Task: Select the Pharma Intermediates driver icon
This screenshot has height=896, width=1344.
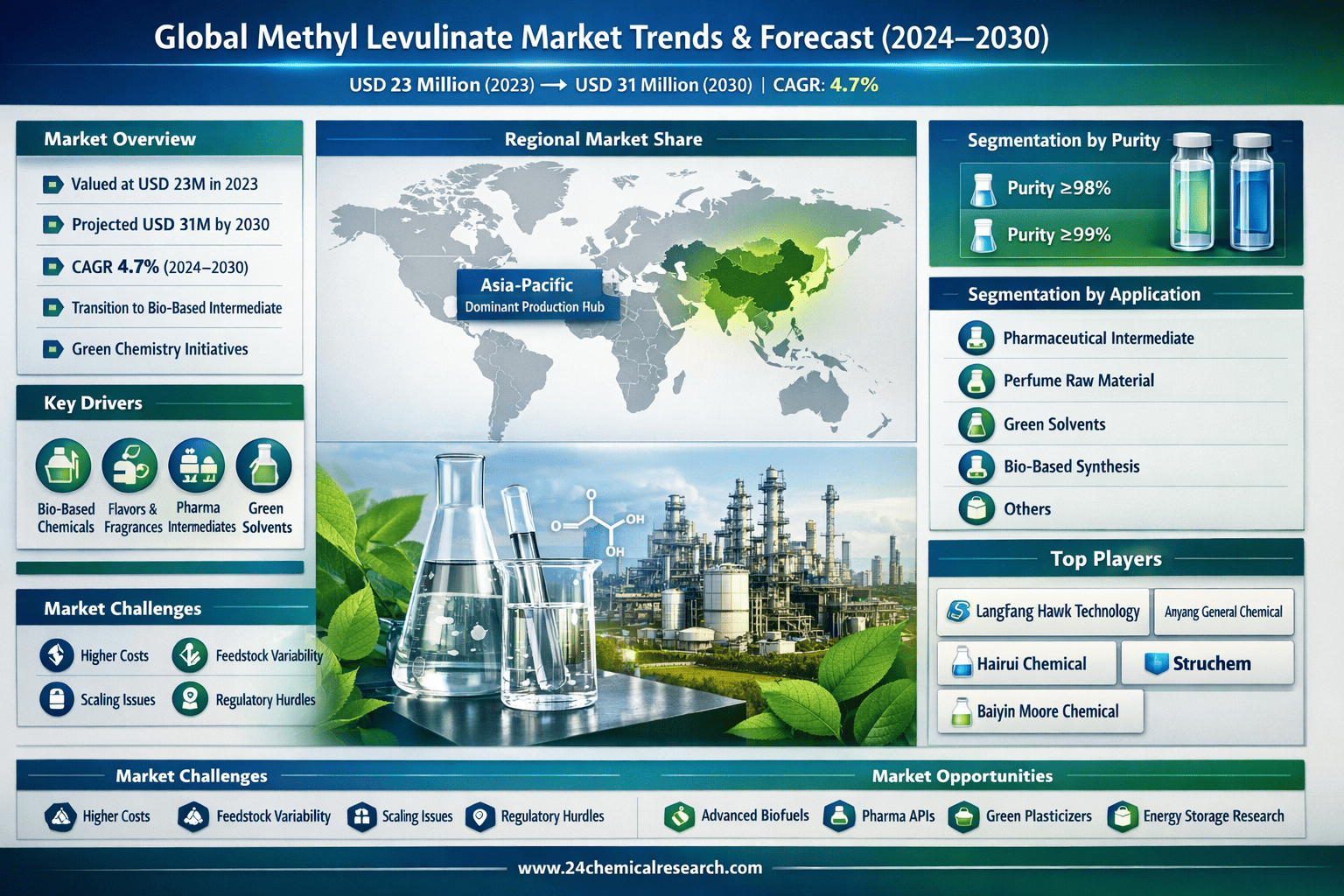Action: pyautogui.click(x=197, y=466)
